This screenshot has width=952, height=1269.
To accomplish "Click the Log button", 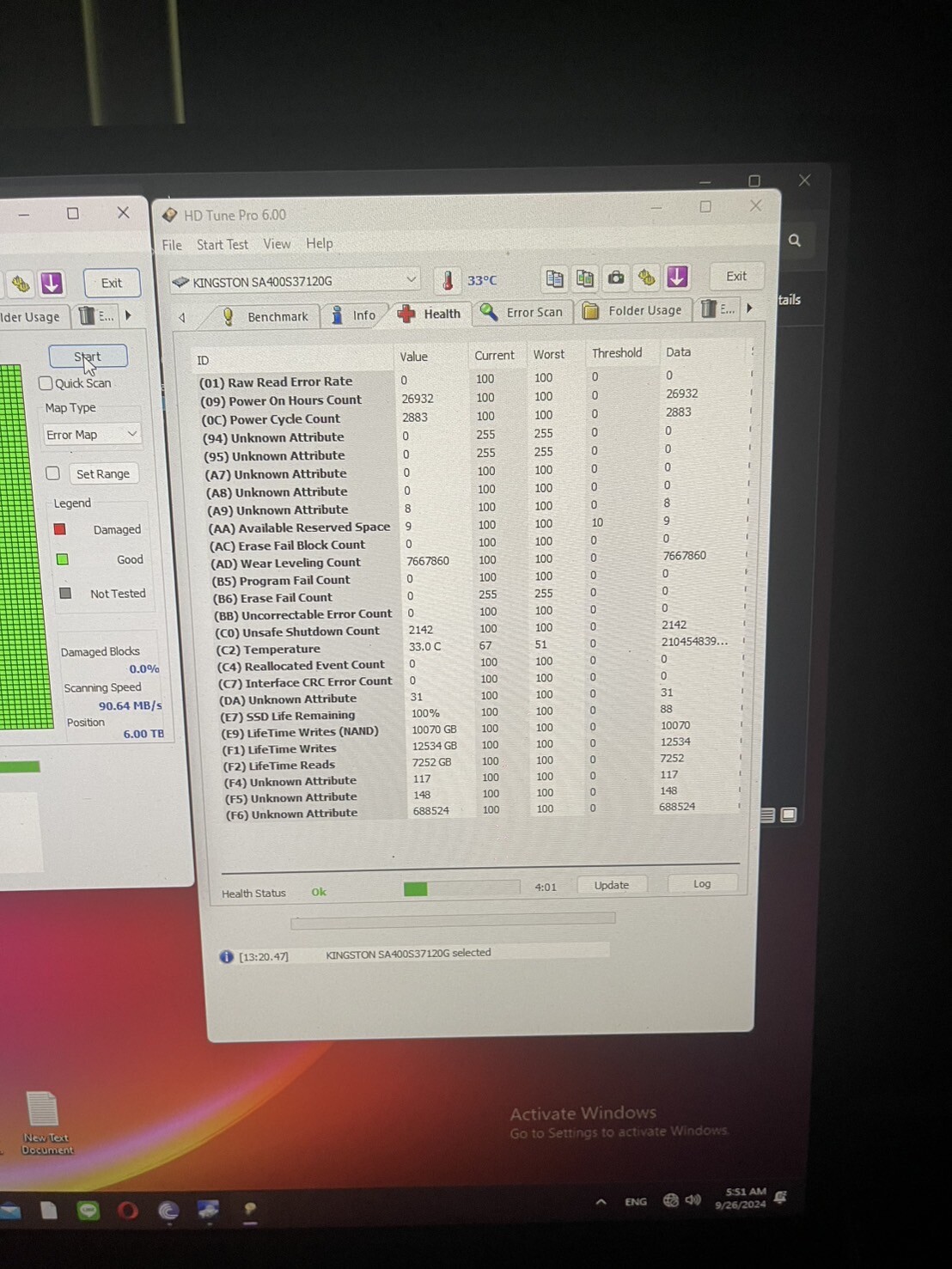I will click(x=702, y=884).
